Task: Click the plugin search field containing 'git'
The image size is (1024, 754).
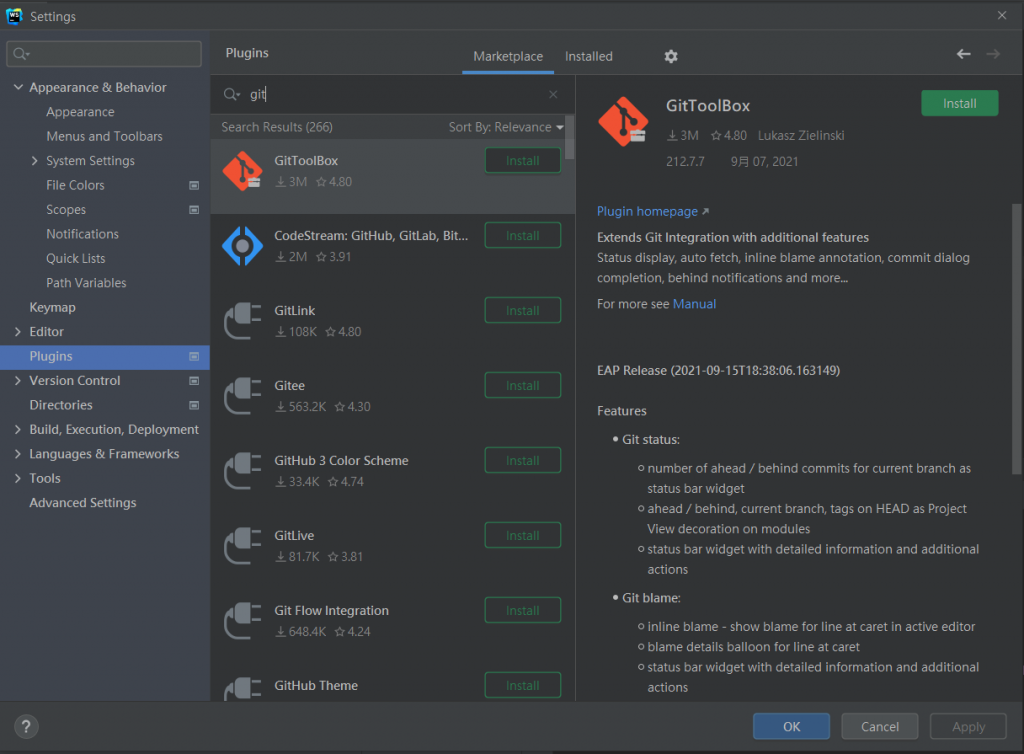Action: 392,95
